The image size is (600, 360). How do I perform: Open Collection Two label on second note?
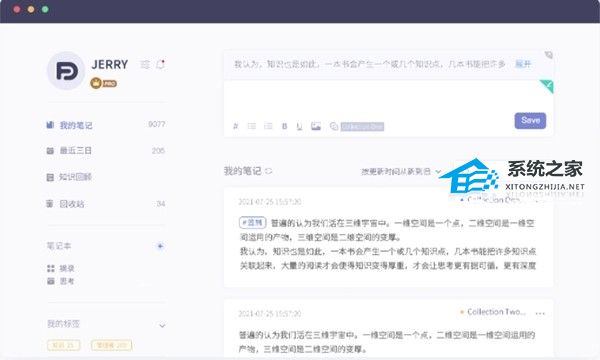[x=492, y=312]
